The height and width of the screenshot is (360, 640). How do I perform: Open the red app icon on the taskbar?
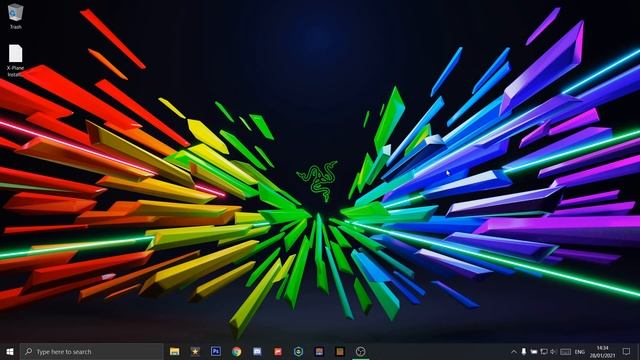[278, 351]
